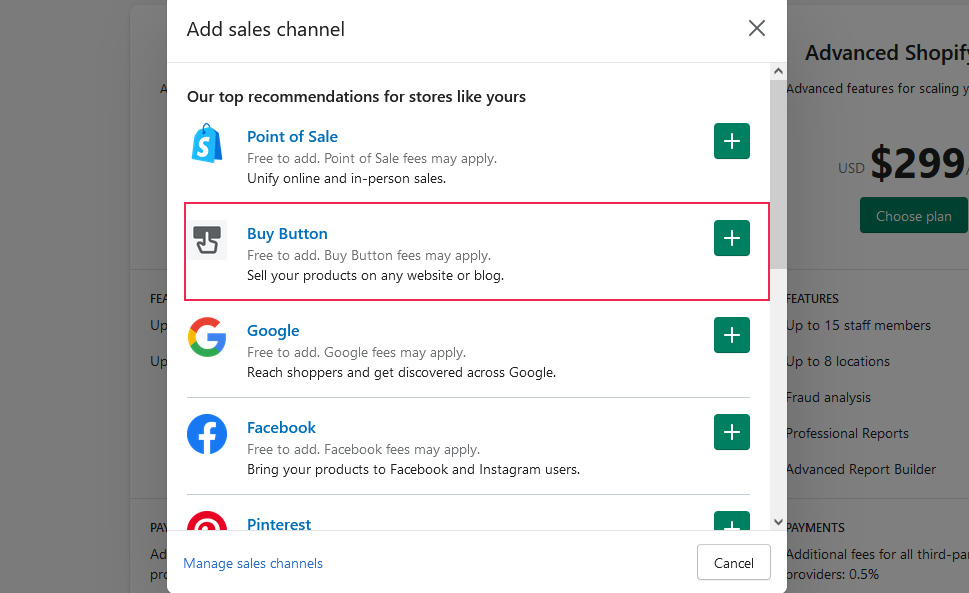Click the 'Add sales channel' dialog title
Screen dimensions: 969x593
click(x=266, y=29)
